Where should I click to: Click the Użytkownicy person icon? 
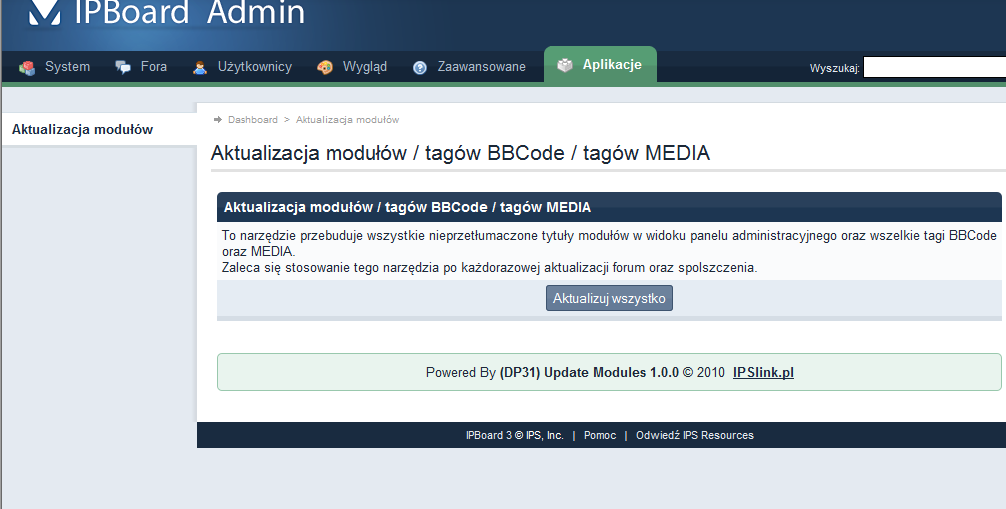[x=200, y=67]
